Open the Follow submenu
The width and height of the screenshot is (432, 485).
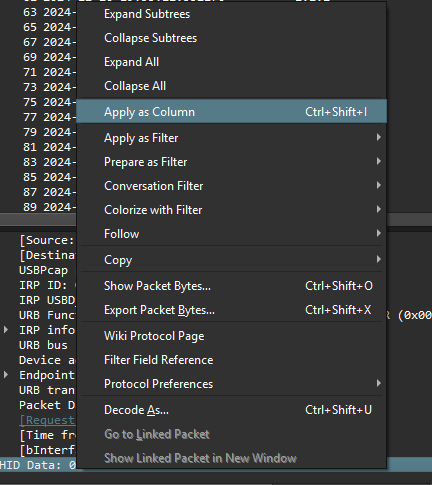click(x=231, y=234)
